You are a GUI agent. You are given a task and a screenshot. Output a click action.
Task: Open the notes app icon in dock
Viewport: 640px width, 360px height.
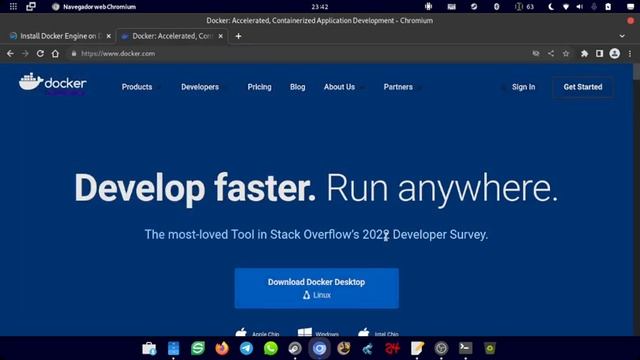pyautogui.click(x=417, y=348)
